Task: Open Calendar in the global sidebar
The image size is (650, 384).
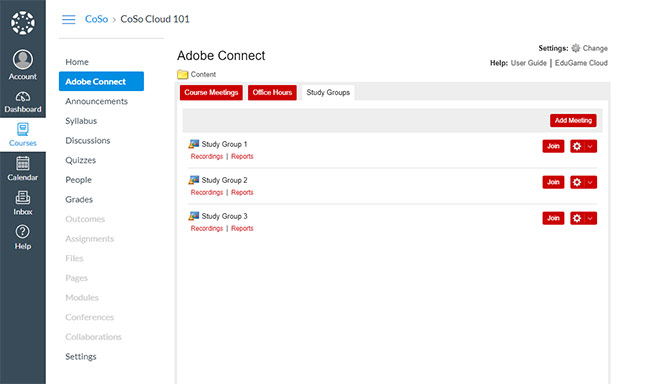Action: click(23, 169)
